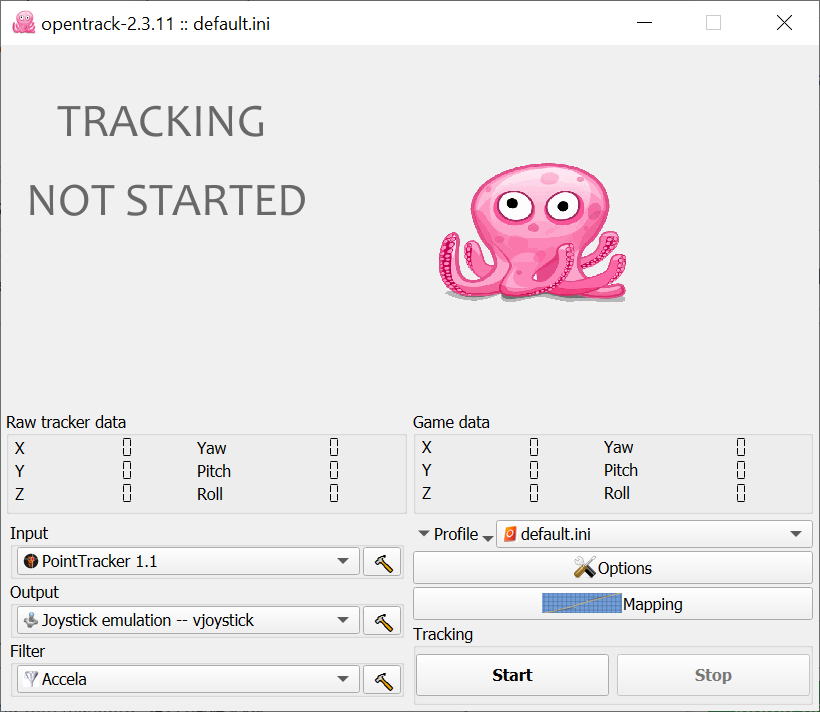The width and height of the screenshot is (820, 712).
Task: Open the Profile menu
Action: [455, 533]
